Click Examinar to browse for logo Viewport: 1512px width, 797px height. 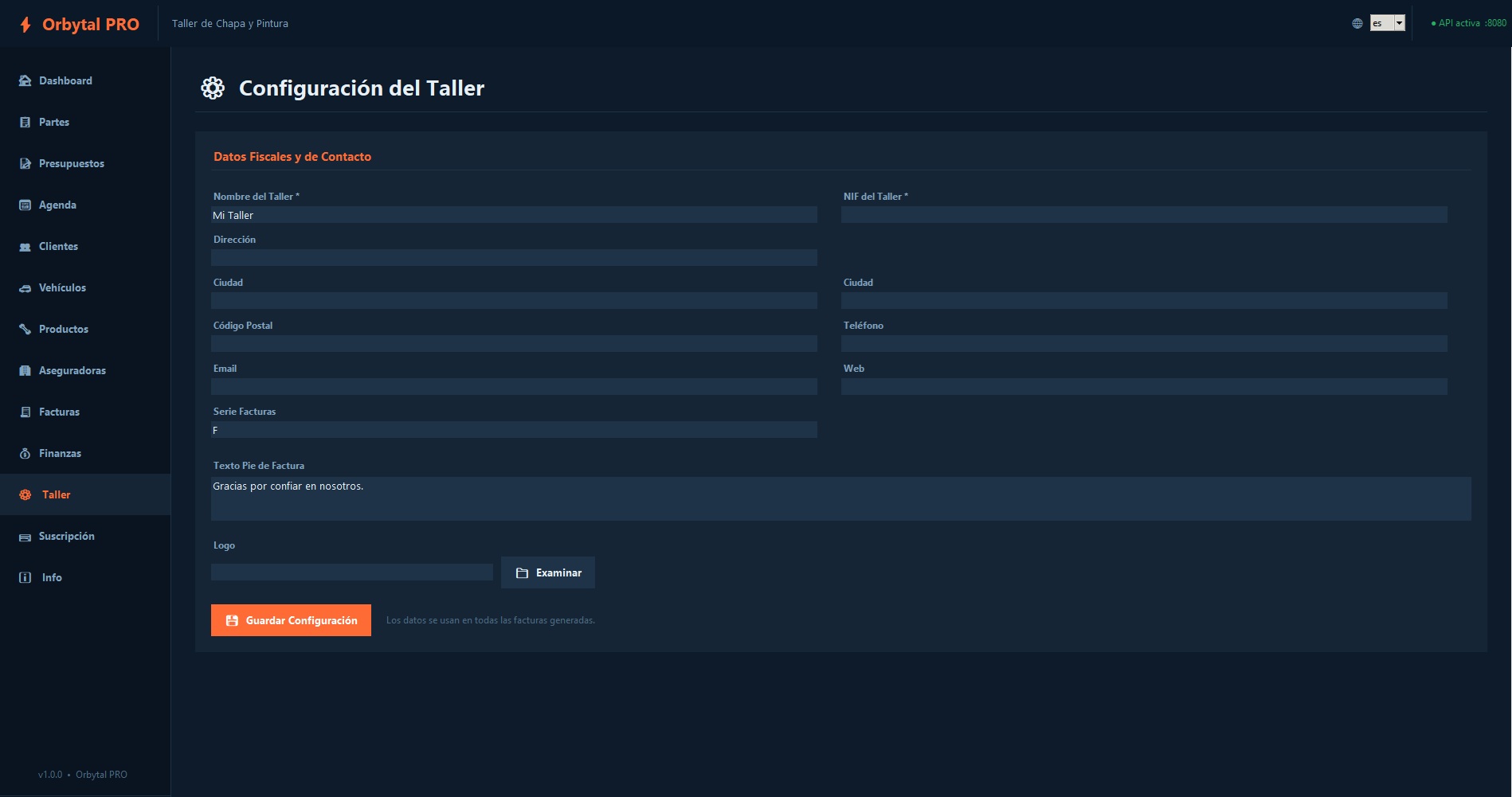tap(548, 572)
